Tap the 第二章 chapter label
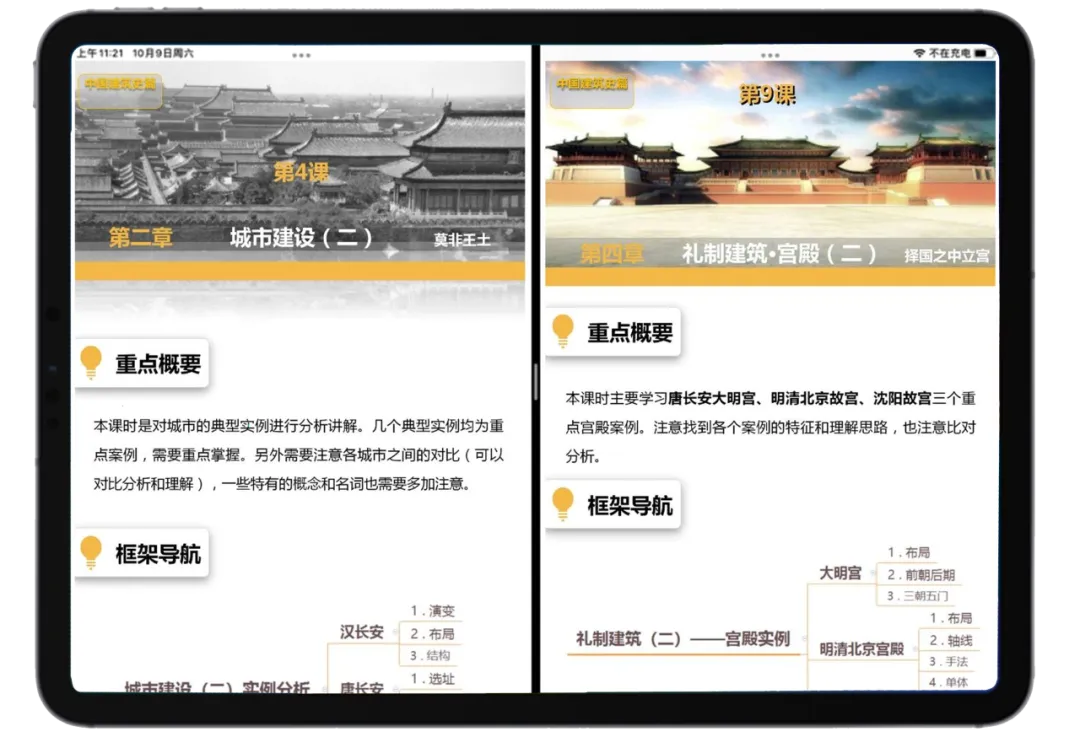This screenshot has height=737, width=1080. 141,238
